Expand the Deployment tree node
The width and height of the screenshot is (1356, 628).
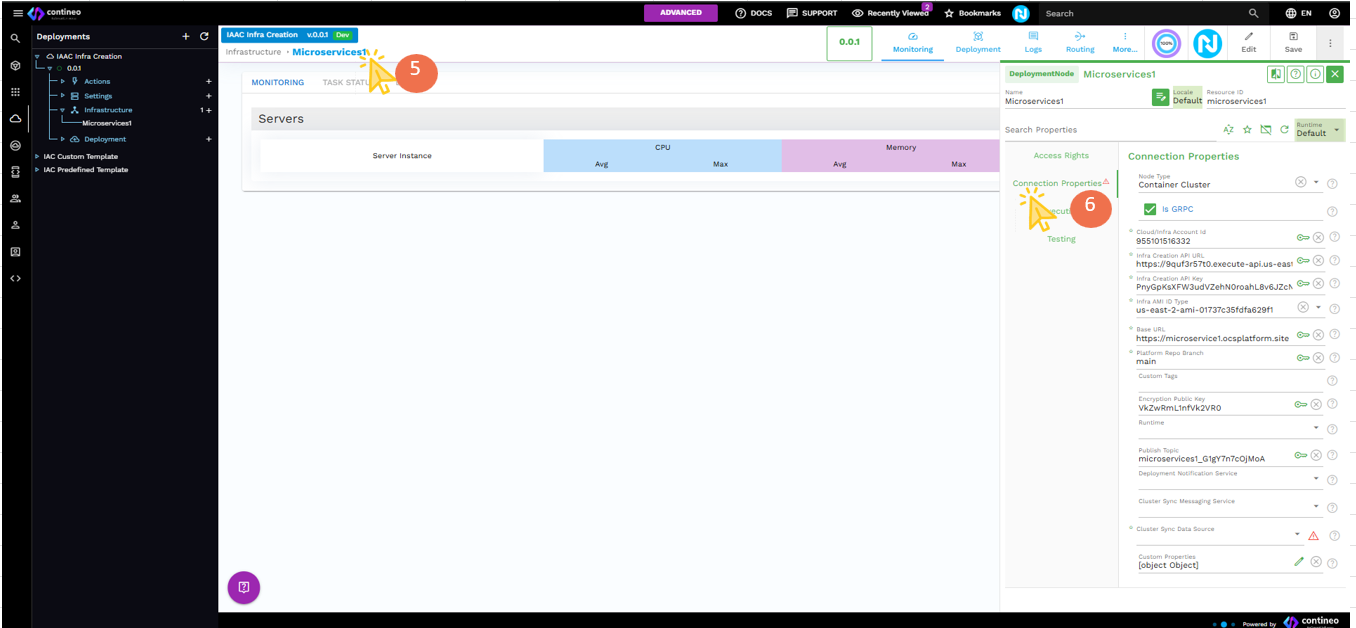(63, 139)
